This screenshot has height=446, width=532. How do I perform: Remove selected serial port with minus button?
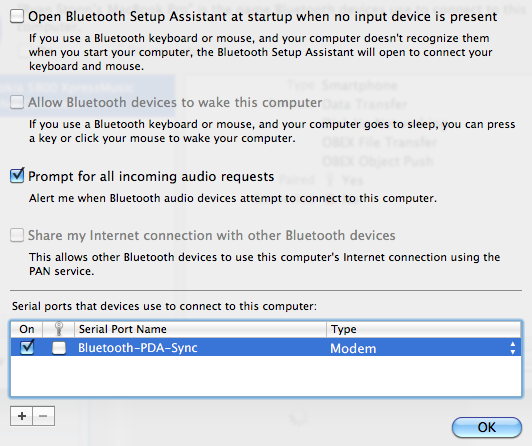click(43, 416)
